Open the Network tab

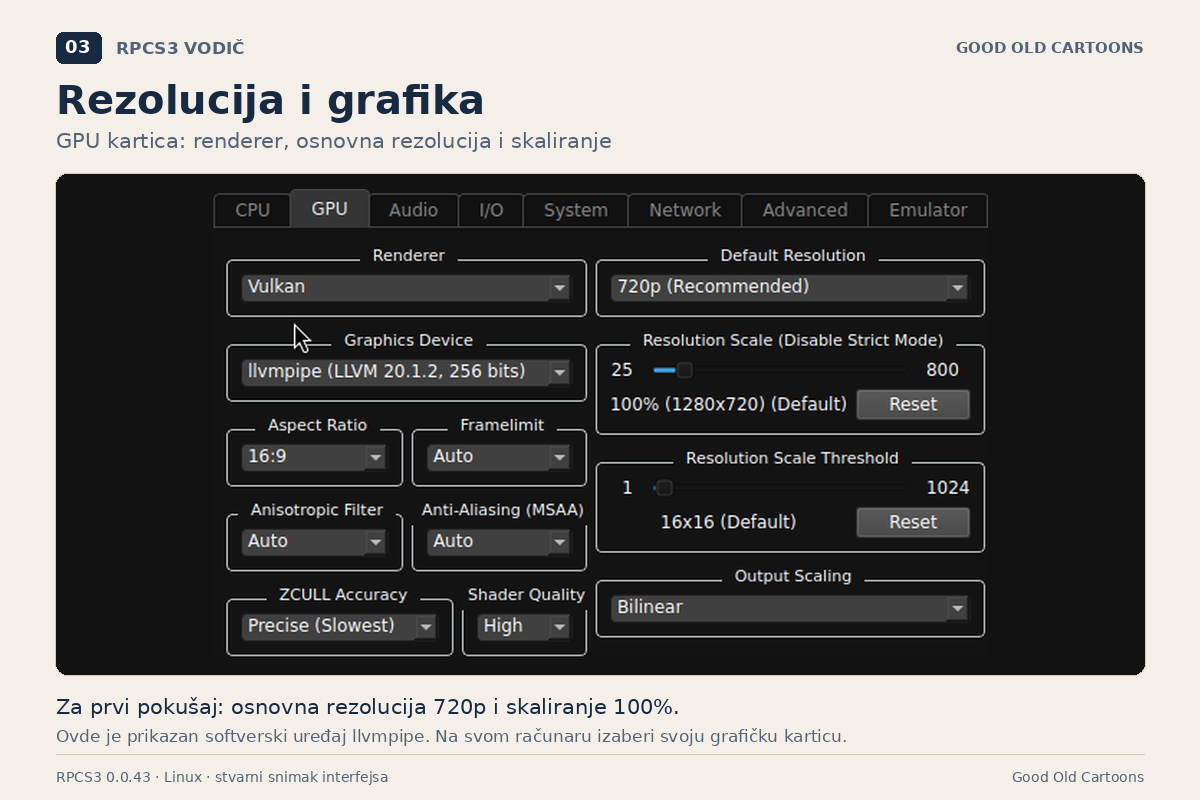click(685, 210)
